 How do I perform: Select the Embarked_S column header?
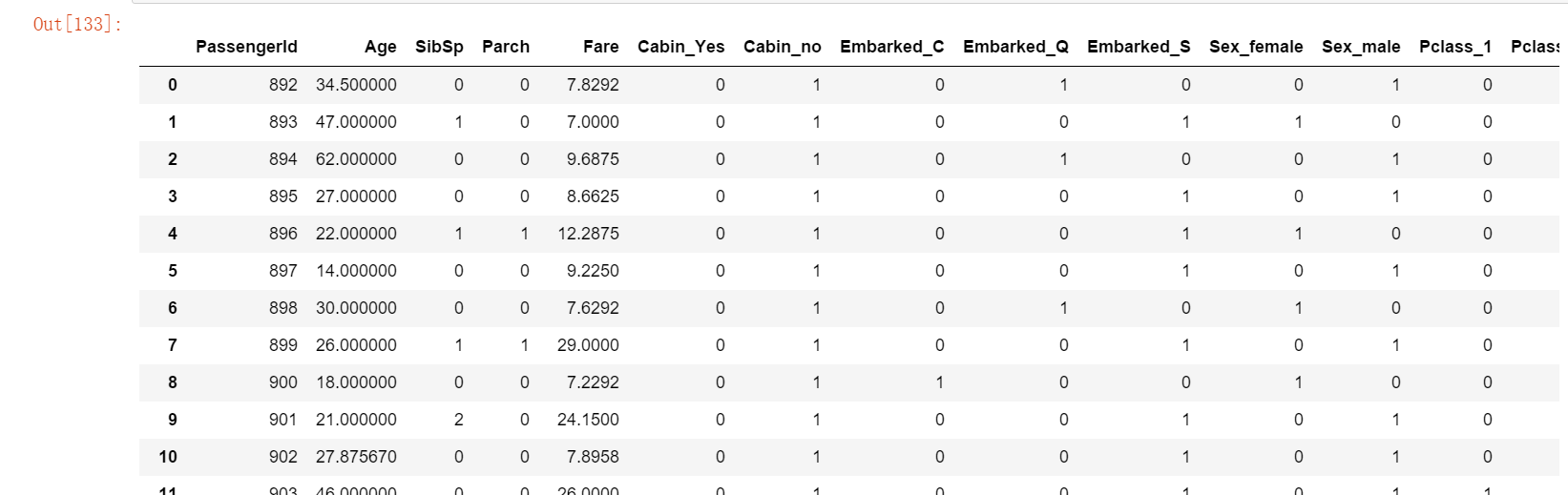tap(1139, 47)
